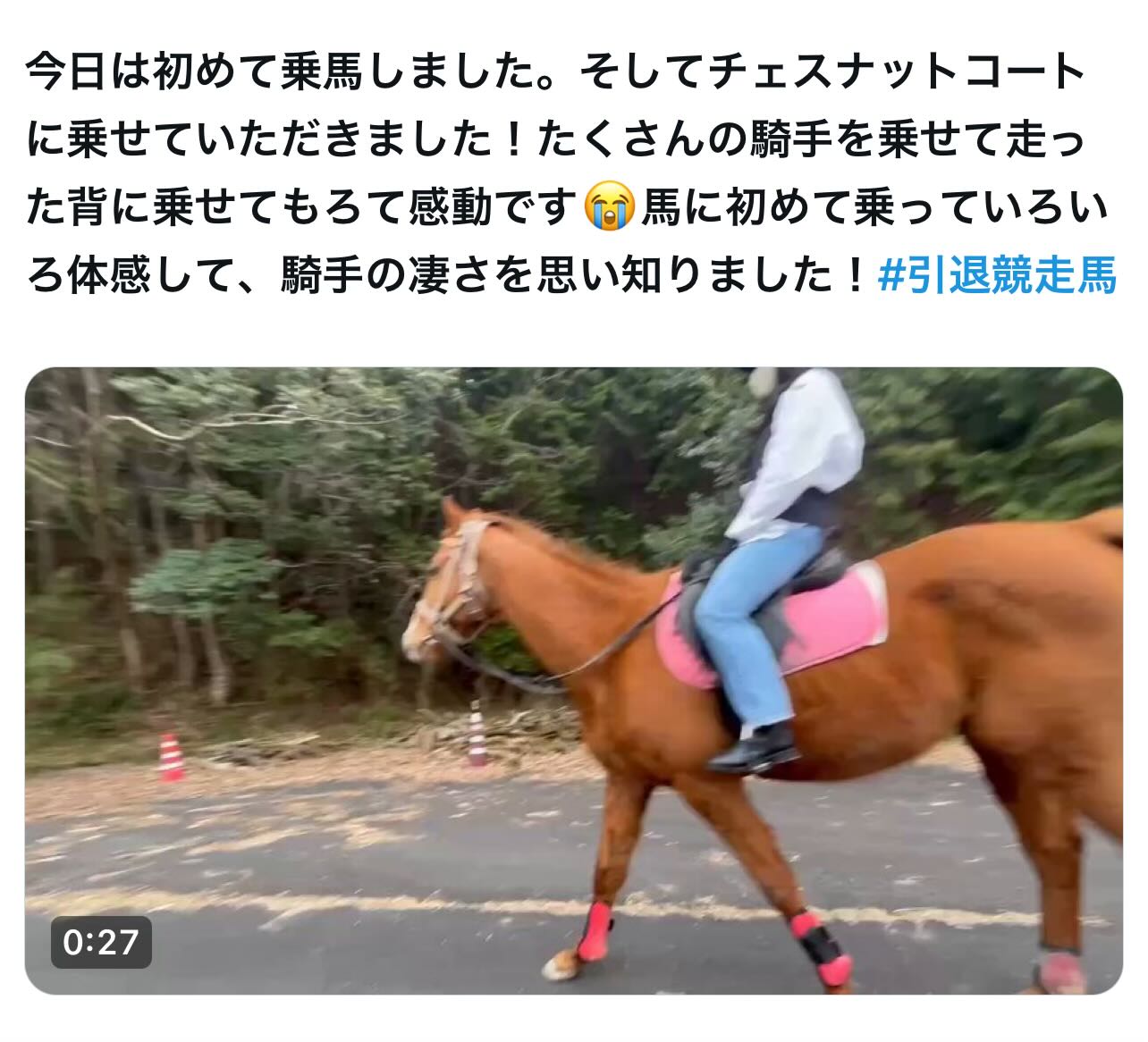Click the traffic cone beside the horse's chest
1148x1042 pixels.
click(x=477, y=735)
